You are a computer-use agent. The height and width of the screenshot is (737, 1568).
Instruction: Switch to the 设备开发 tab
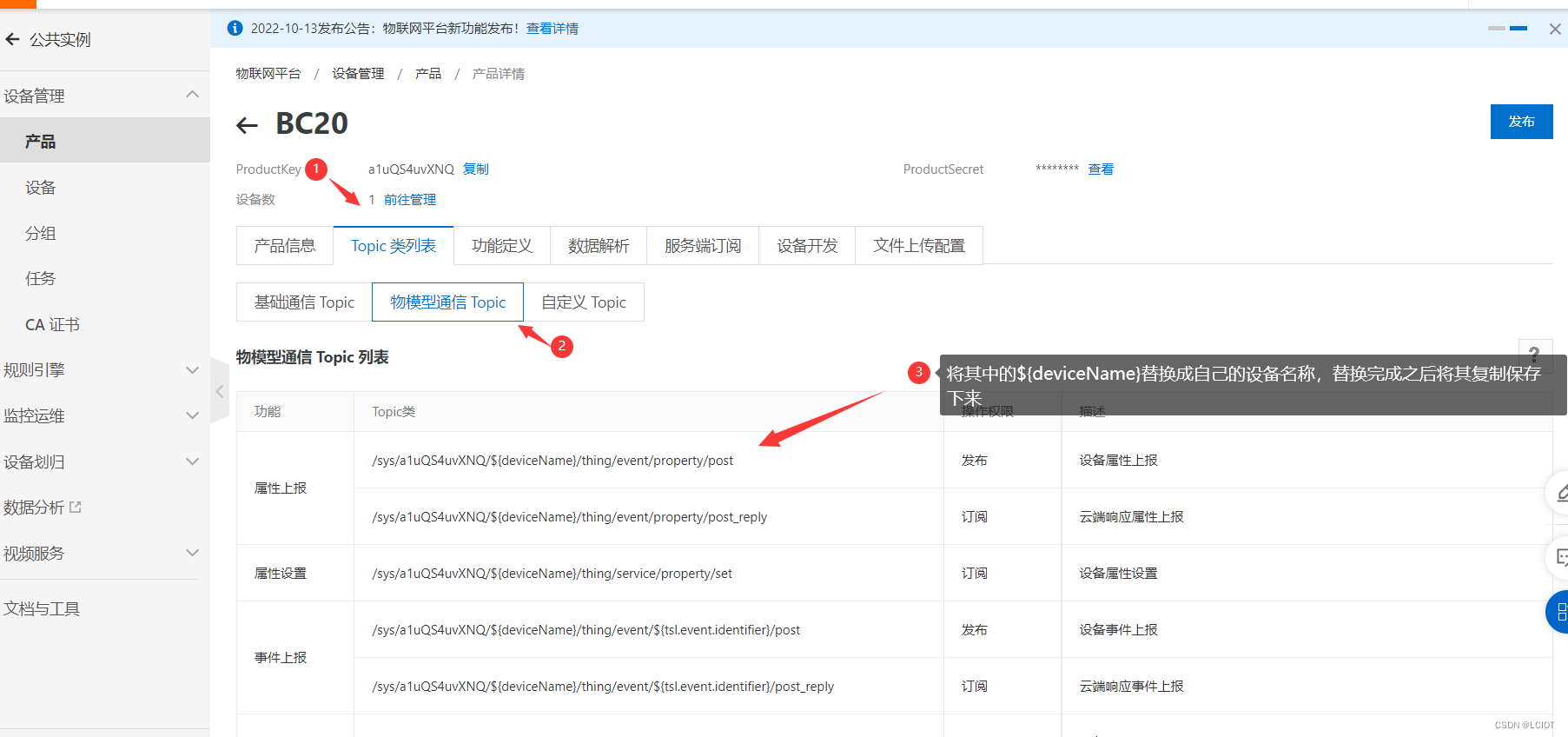pyautogui.click(x=807, y=246)
